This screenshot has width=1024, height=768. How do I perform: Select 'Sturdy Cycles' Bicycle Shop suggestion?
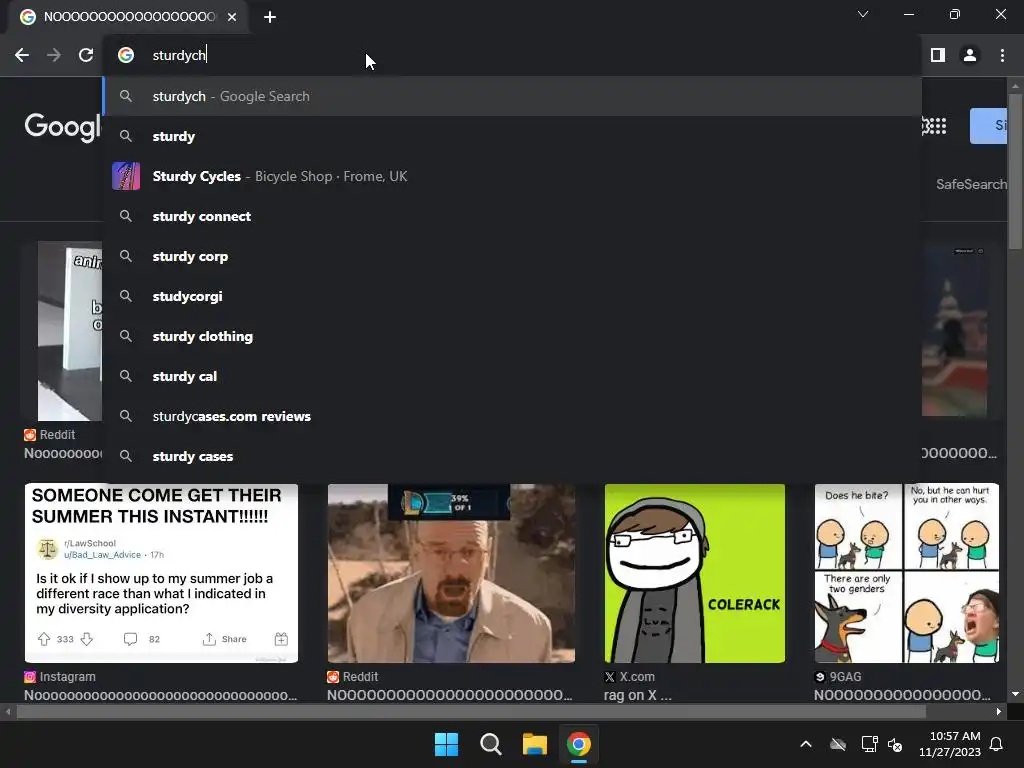coord(512,176)
